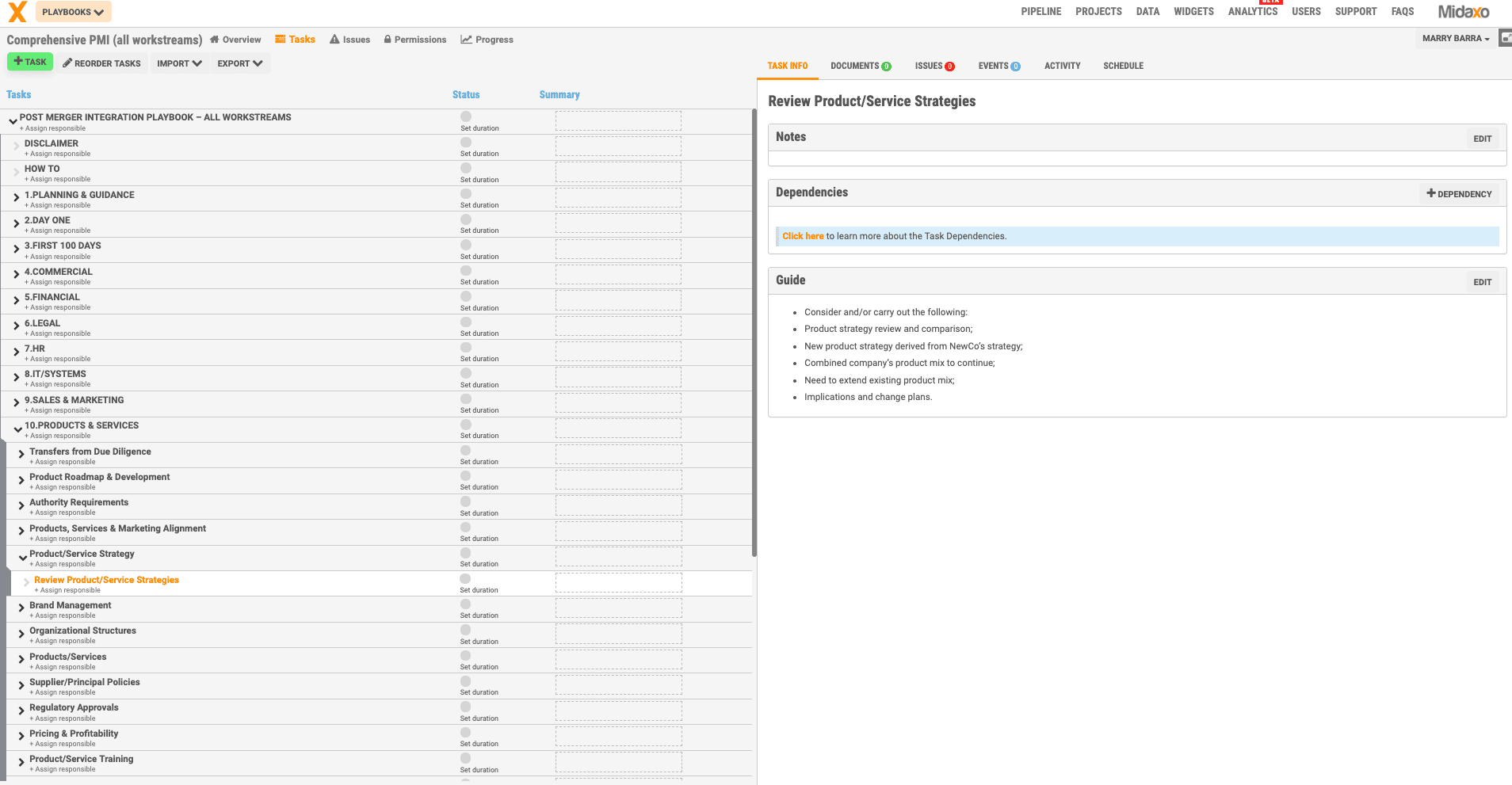Click status circle for 2.DAY ONE row
The width and height of the screenshot is (1512, 785).
466,219
